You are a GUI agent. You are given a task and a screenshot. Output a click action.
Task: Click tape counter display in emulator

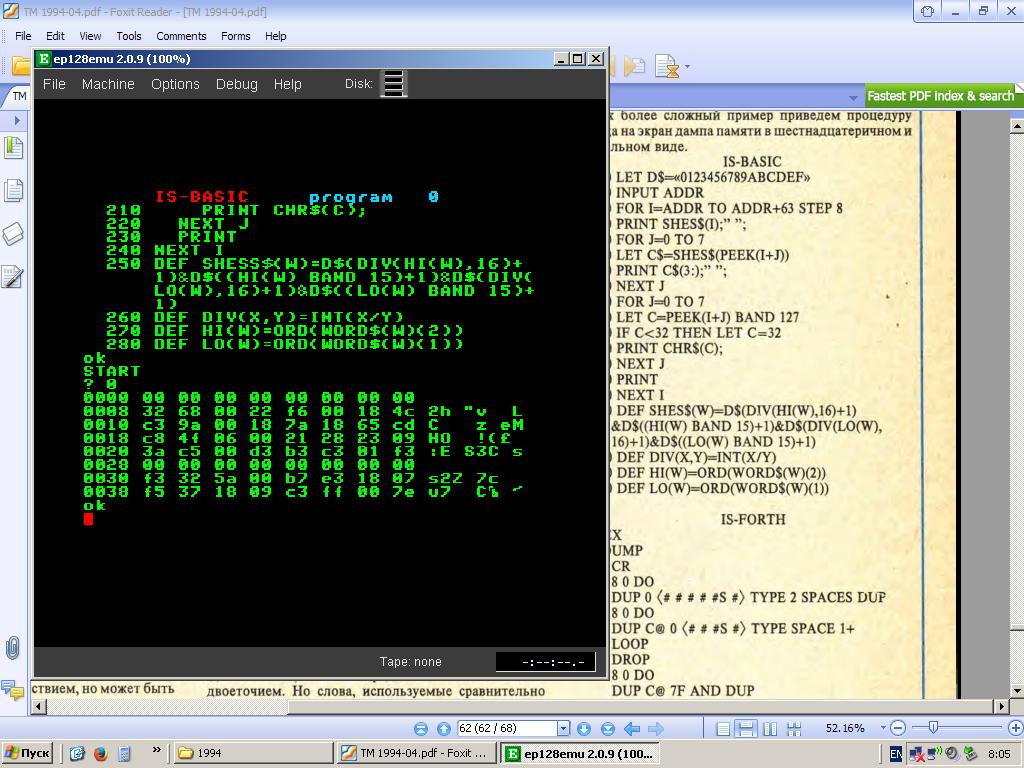point(545,662)
